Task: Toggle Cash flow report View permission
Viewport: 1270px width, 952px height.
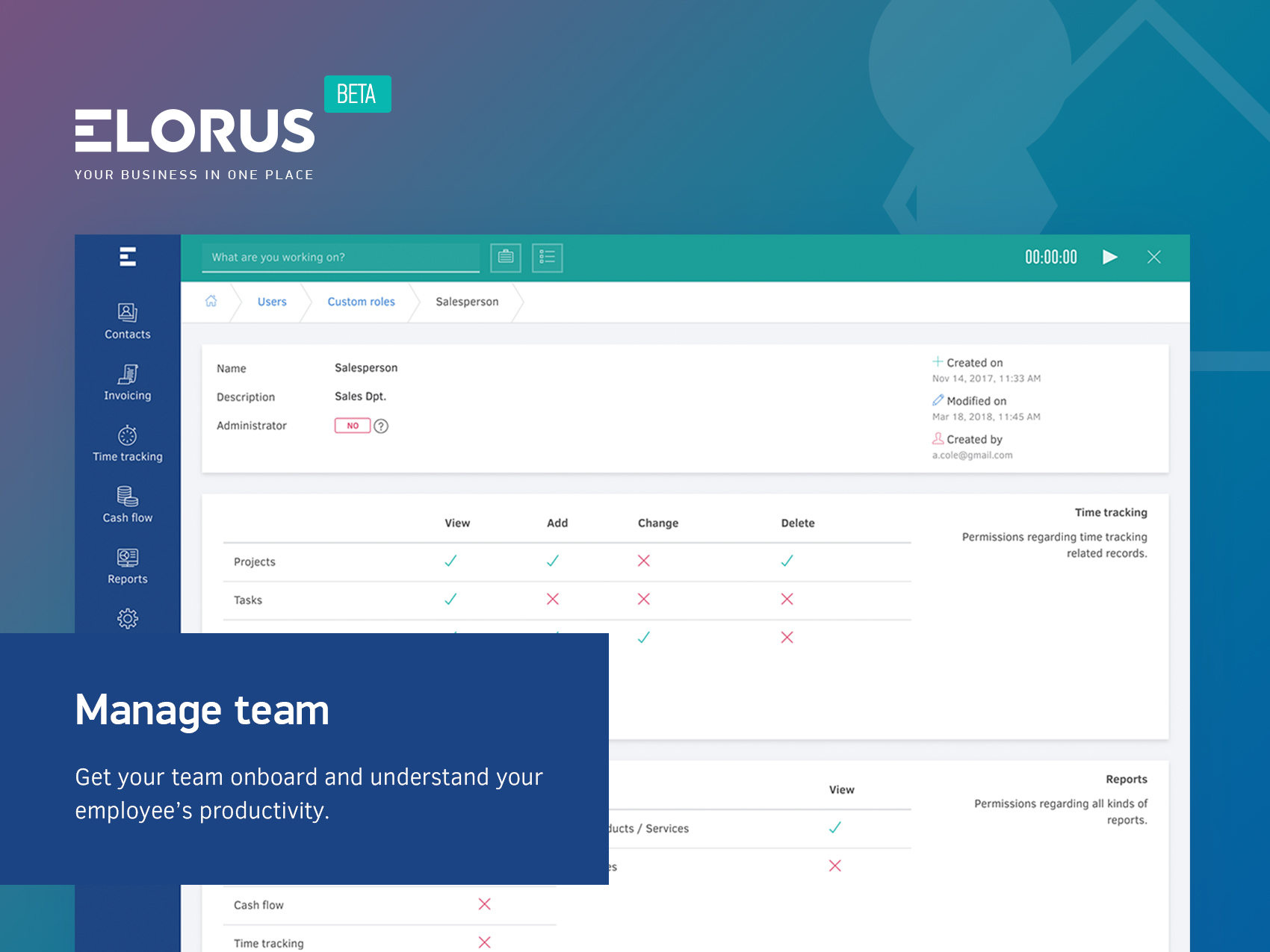Action: pyautogui.click(x=485, y=904)
